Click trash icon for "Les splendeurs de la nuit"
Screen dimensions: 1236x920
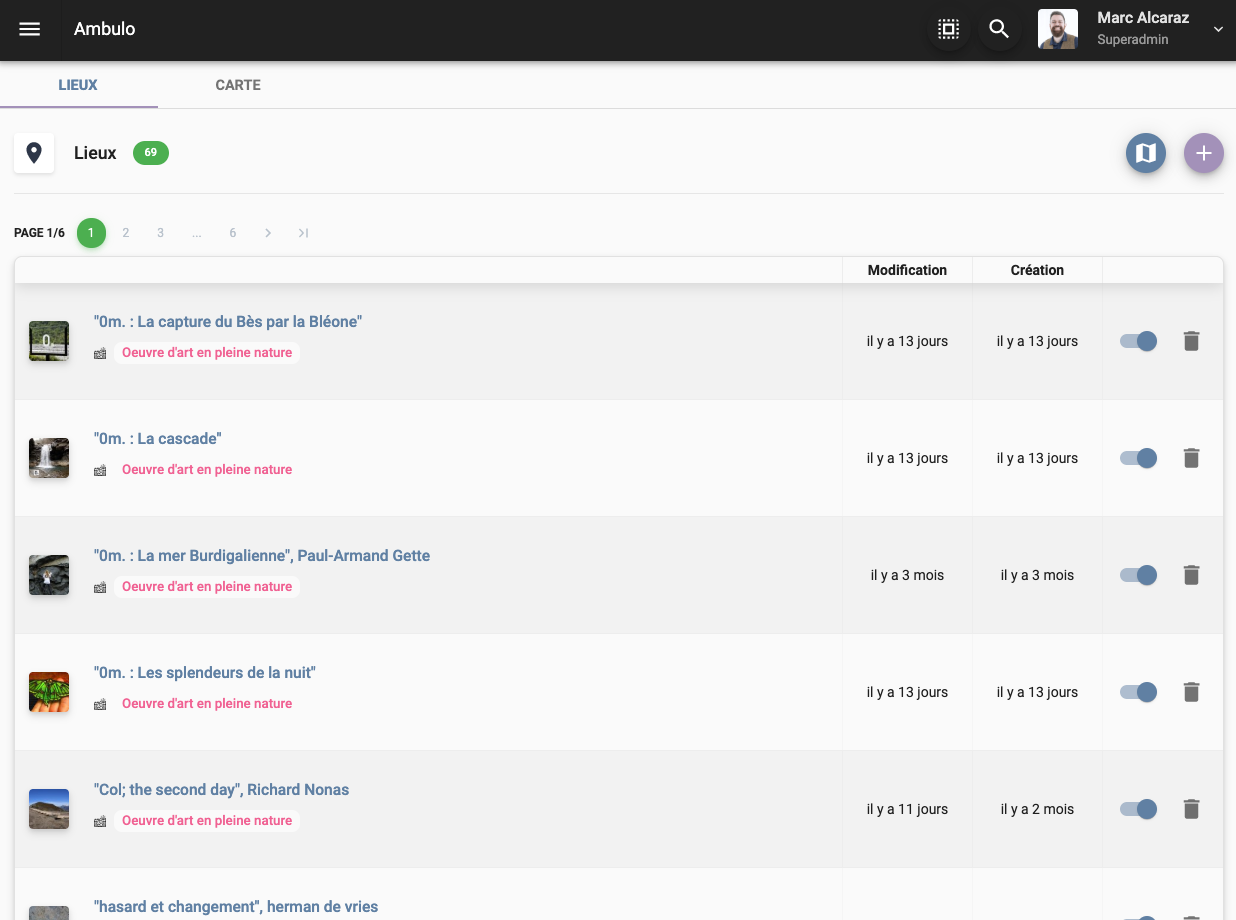coord(1190,692)
